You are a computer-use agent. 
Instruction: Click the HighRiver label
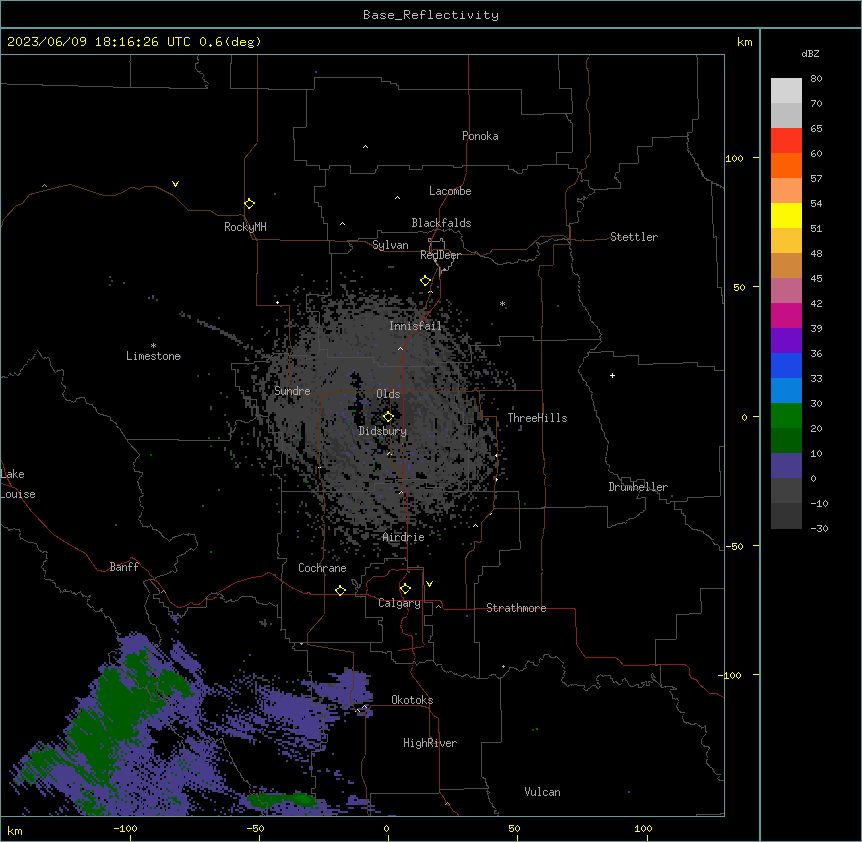pyautogui.click(x=430, y=743)
